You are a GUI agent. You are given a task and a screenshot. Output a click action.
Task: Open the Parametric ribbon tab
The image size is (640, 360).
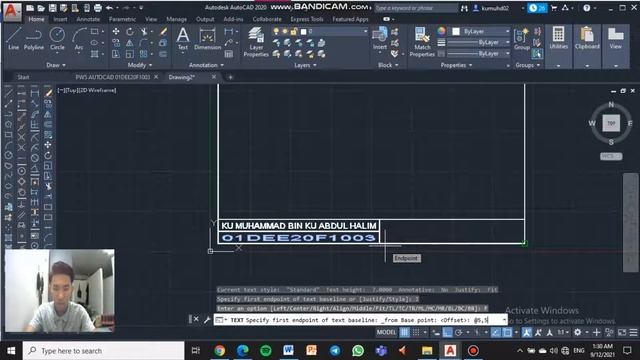pyautogui.click(x=122, y=19)
